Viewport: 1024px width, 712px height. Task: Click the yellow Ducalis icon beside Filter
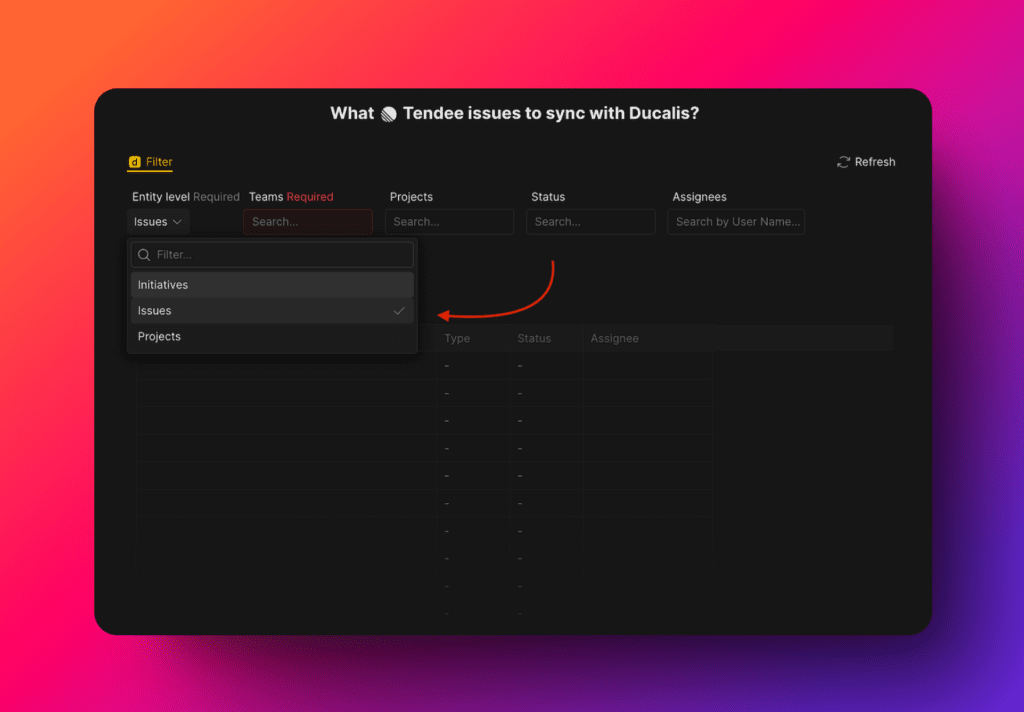click(134, 162)
